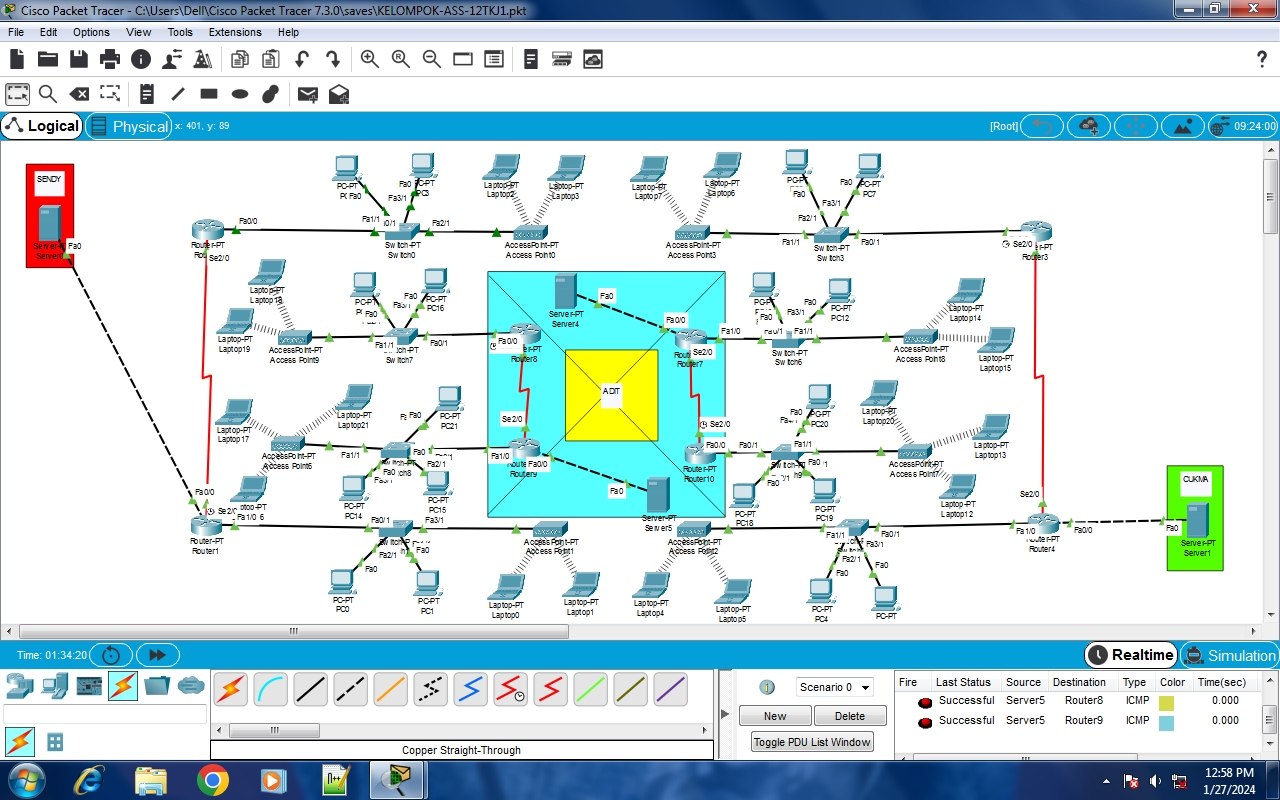Choose the Resize Shape tool
Image resolution: width=1280 pixels, height=800 pixels.
coord(110,94)
